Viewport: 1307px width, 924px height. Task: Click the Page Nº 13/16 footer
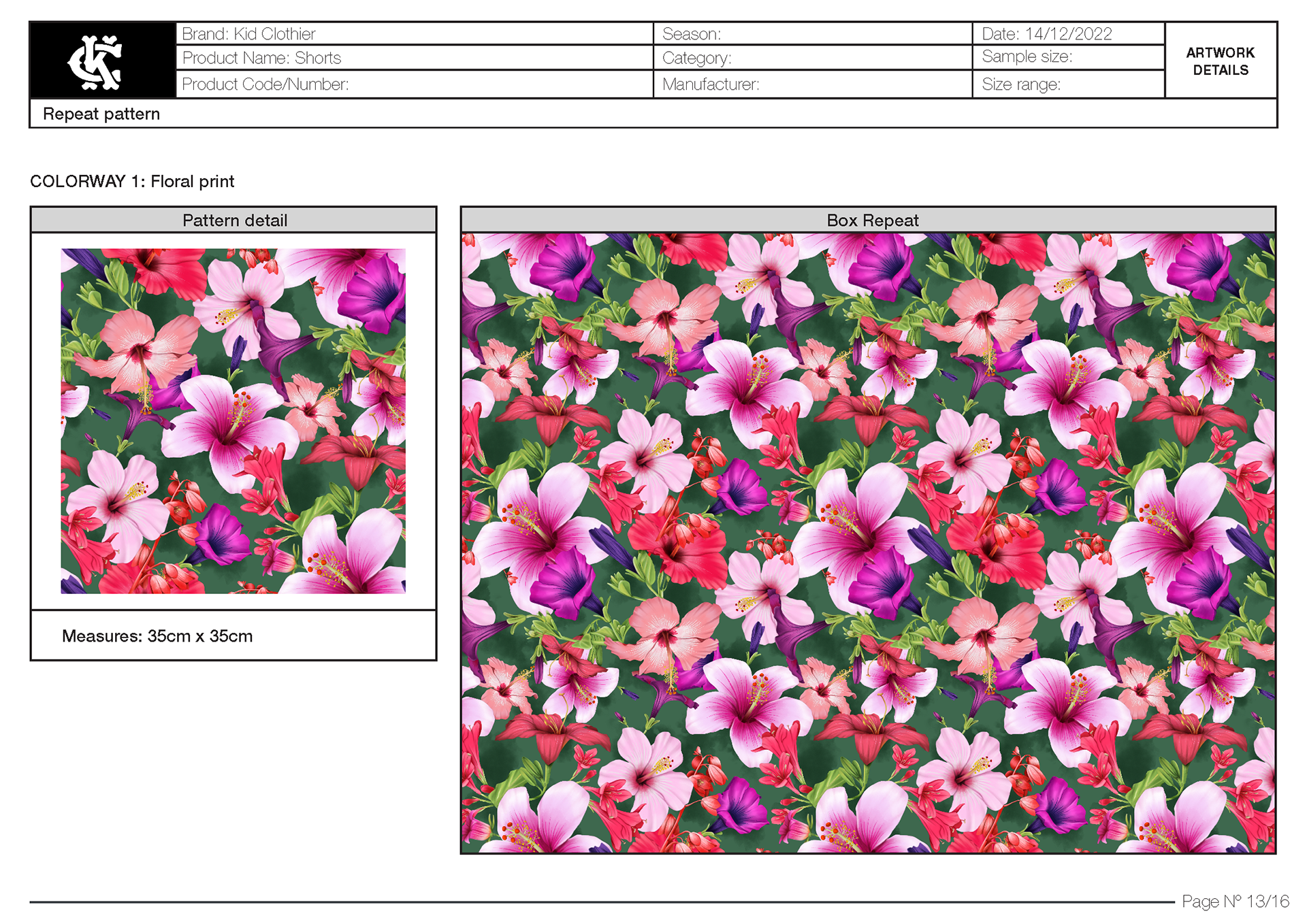point(1235,902)
